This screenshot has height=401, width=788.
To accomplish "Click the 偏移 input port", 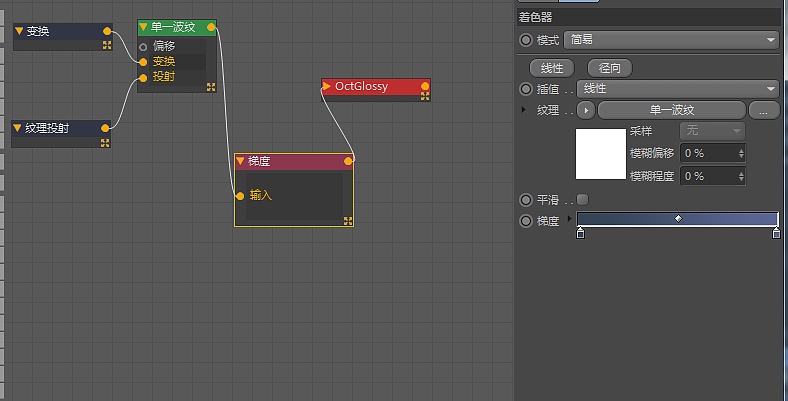I will [143, 47].
